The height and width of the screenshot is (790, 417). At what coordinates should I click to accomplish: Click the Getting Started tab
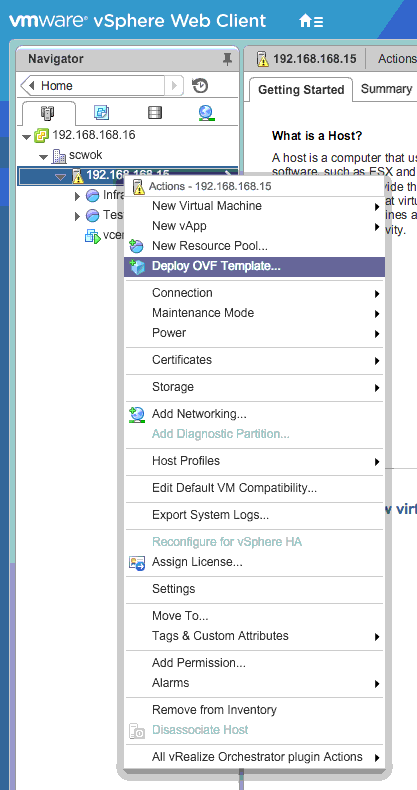pos(301,90)
